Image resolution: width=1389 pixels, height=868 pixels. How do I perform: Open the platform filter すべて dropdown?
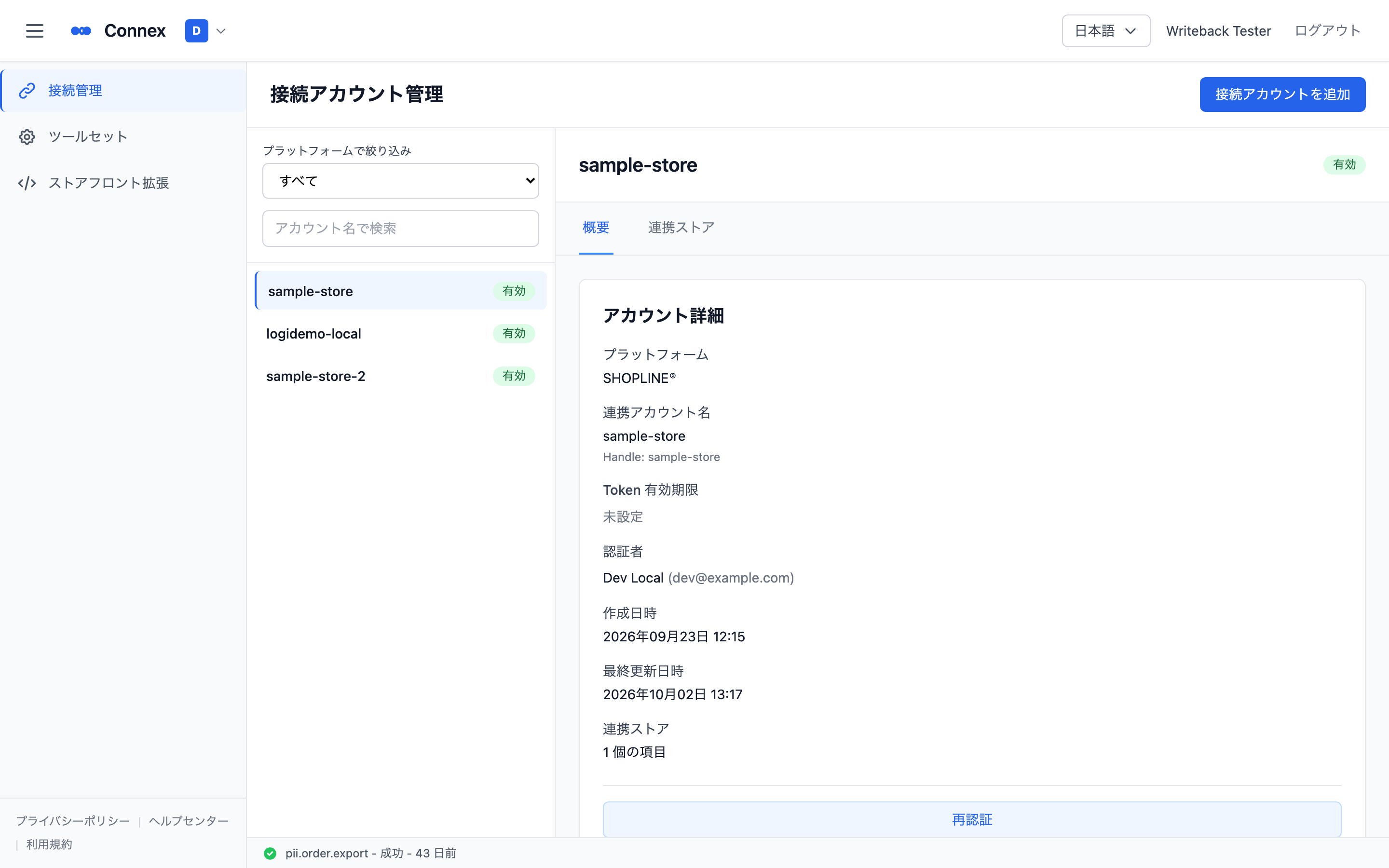coord(401,181)
